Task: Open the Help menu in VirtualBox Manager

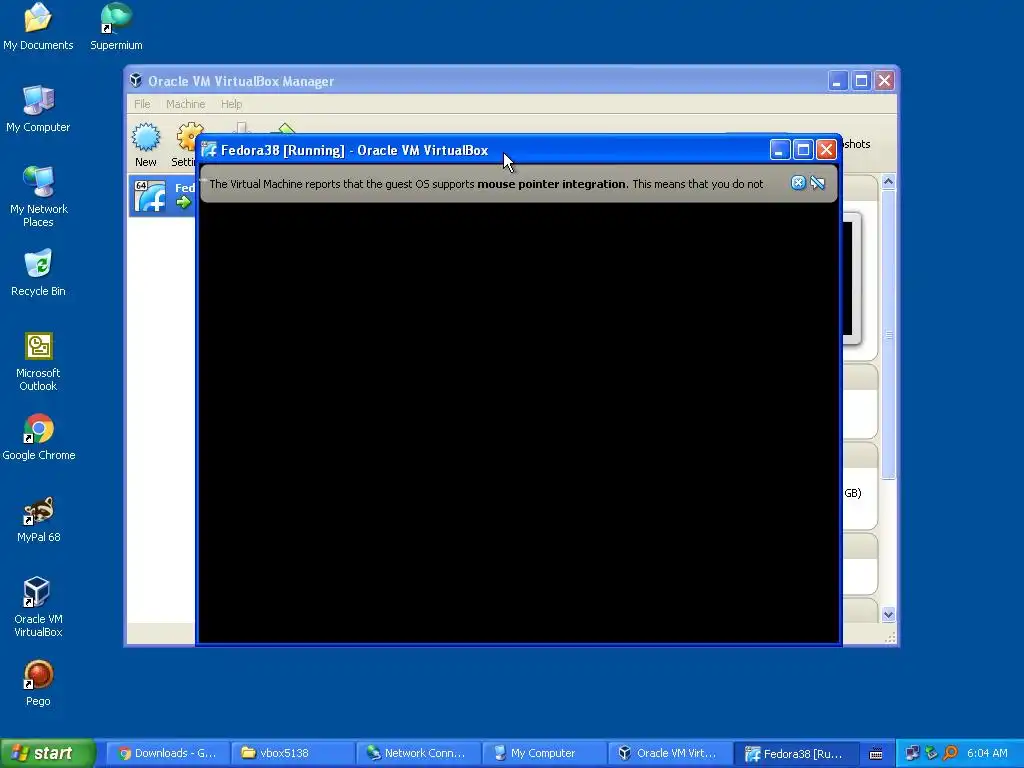Action: (x=231, y=104)
